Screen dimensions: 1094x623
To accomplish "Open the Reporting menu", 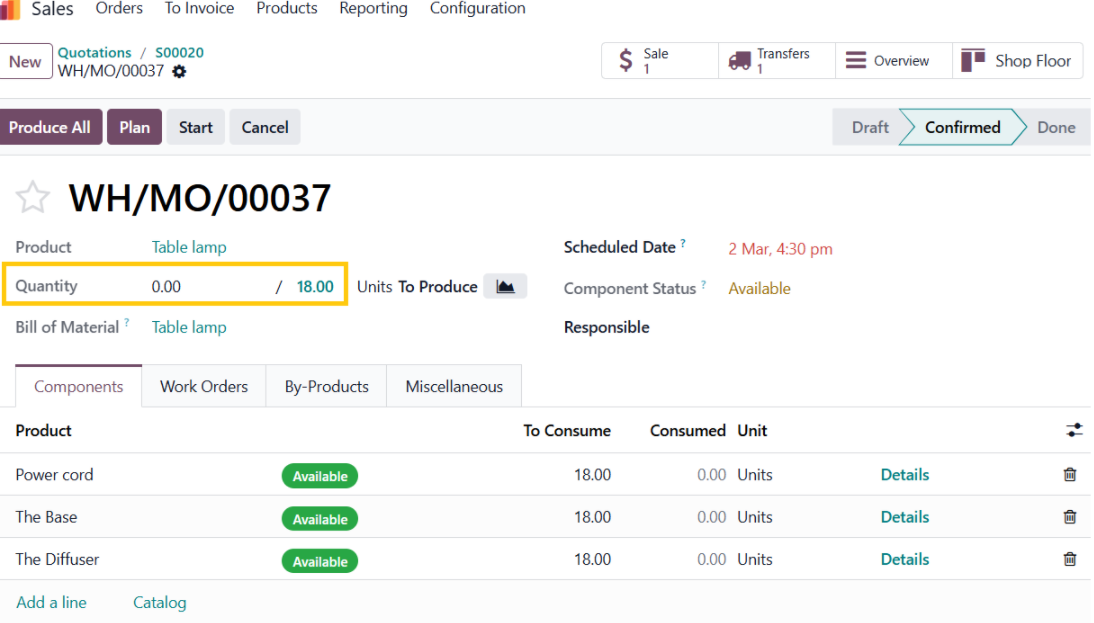I will tap(373, 9).
